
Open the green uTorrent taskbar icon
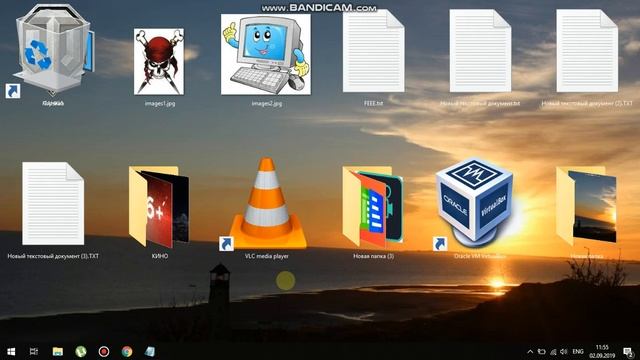[x=81, y=351]
